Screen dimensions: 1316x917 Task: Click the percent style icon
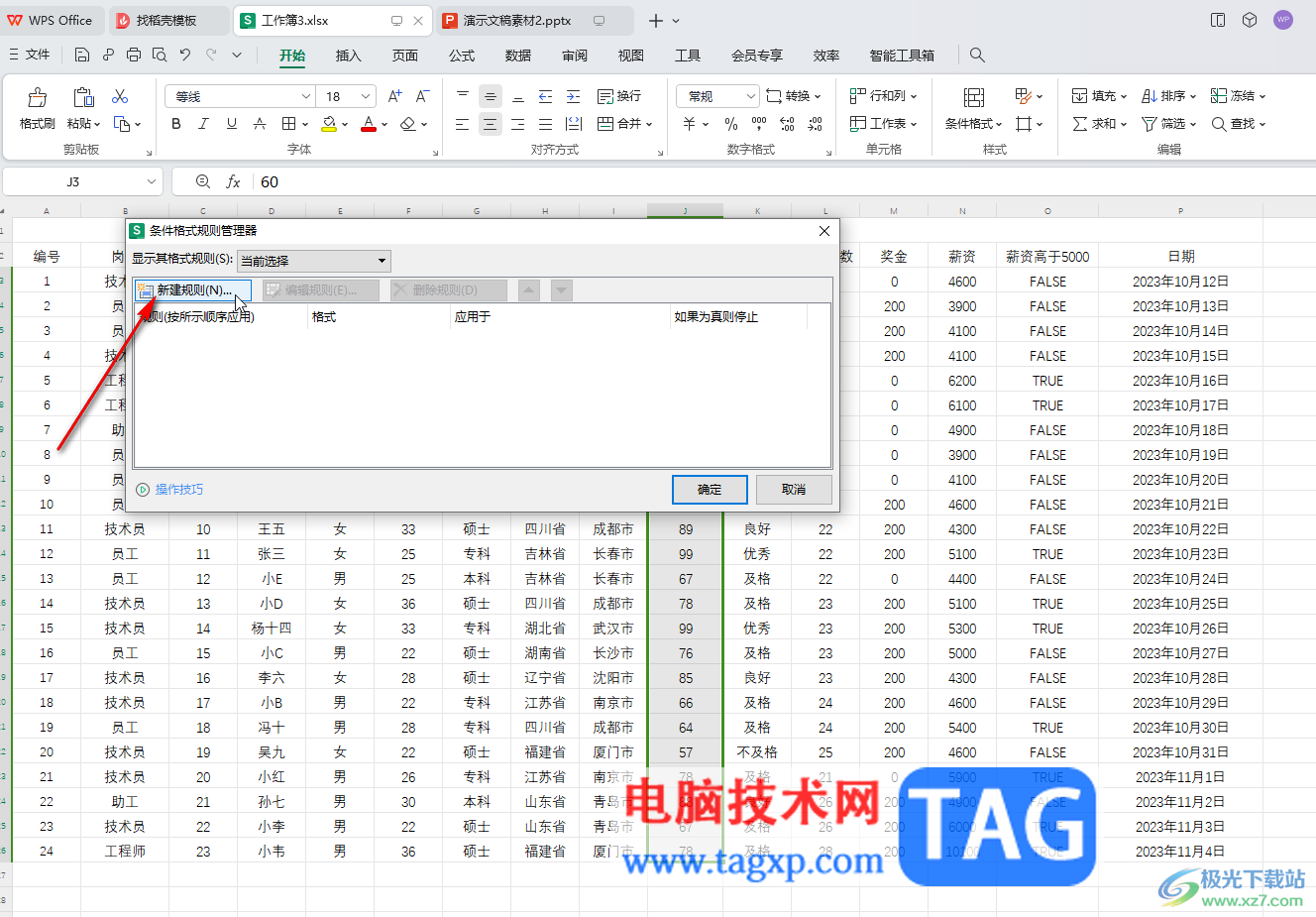731,124
